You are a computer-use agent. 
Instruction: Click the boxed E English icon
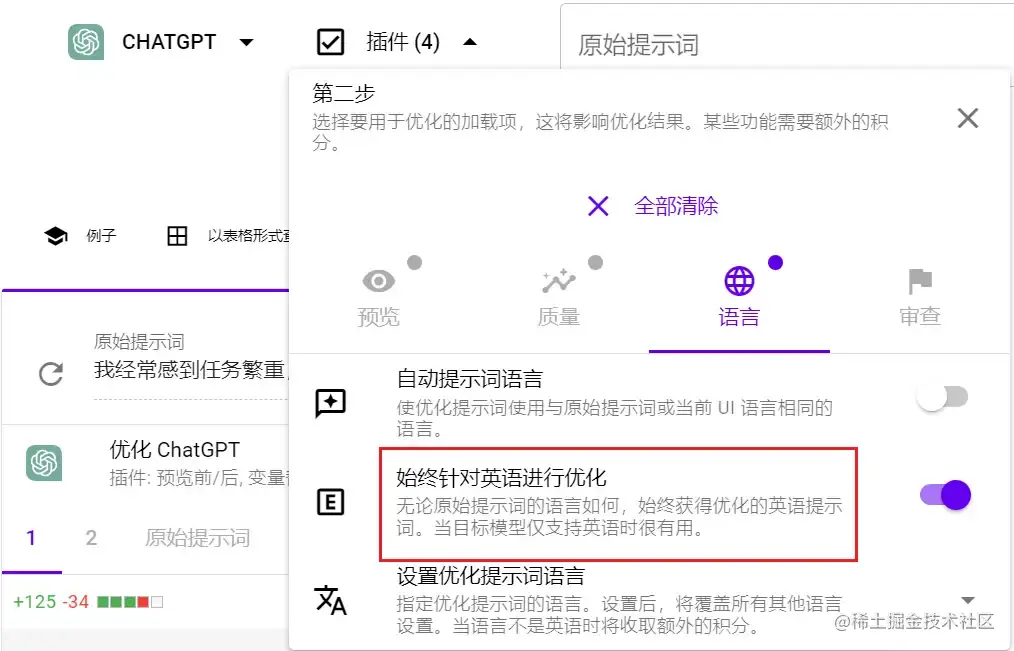click(330, 502)
